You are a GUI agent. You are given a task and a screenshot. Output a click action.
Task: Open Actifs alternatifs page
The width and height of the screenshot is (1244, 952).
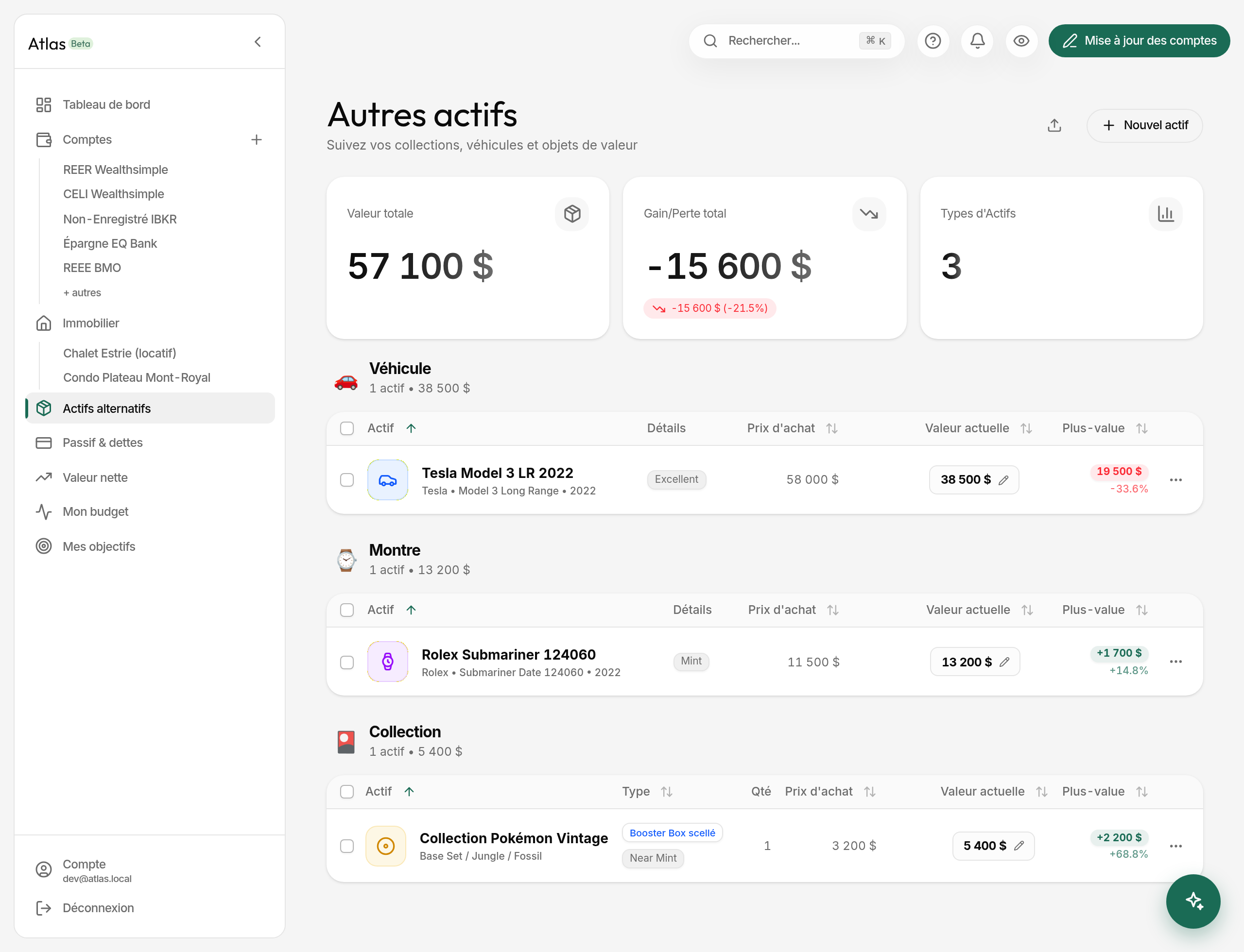150,408
